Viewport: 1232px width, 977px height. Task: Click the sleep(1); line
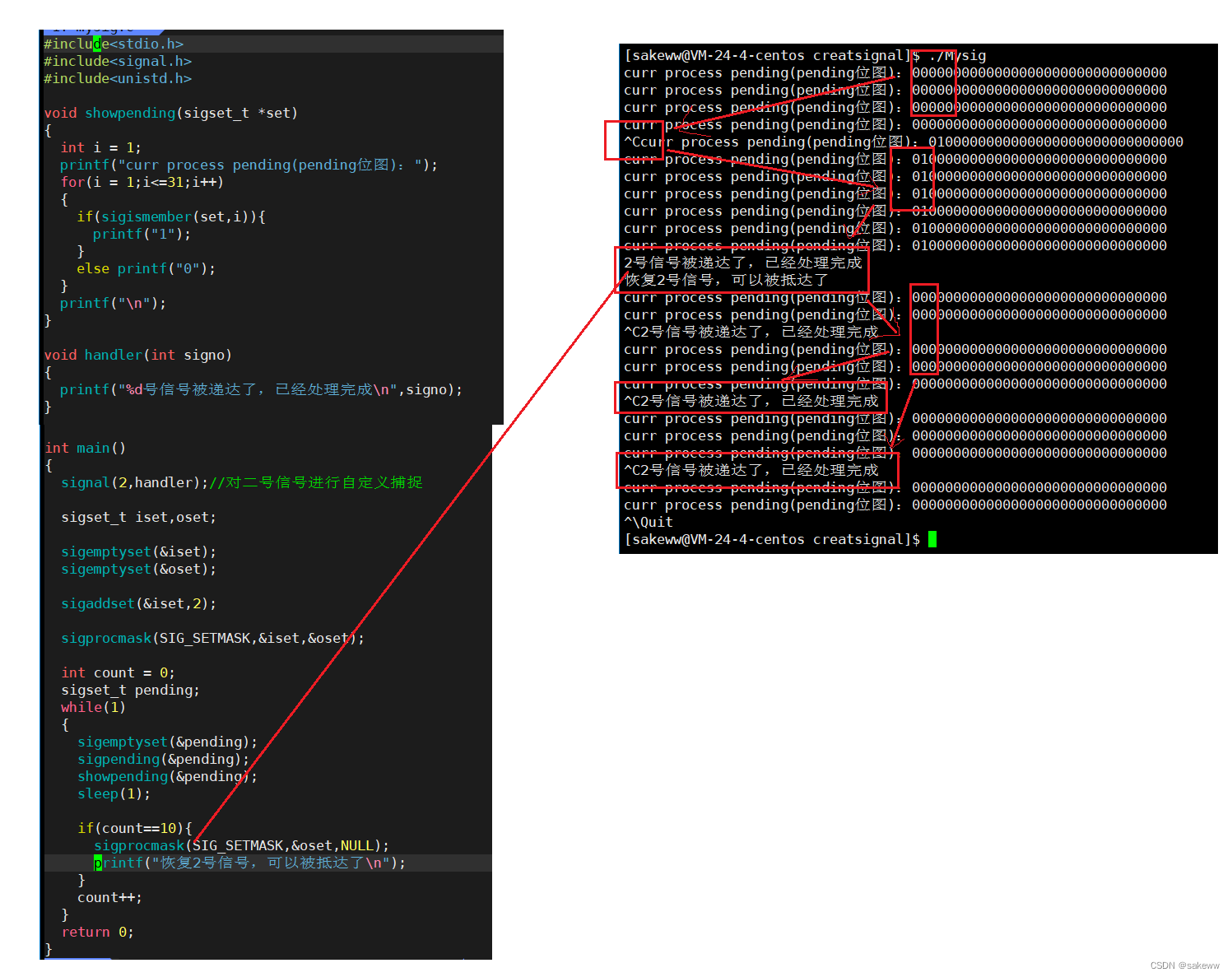click(x=114, y=793)
